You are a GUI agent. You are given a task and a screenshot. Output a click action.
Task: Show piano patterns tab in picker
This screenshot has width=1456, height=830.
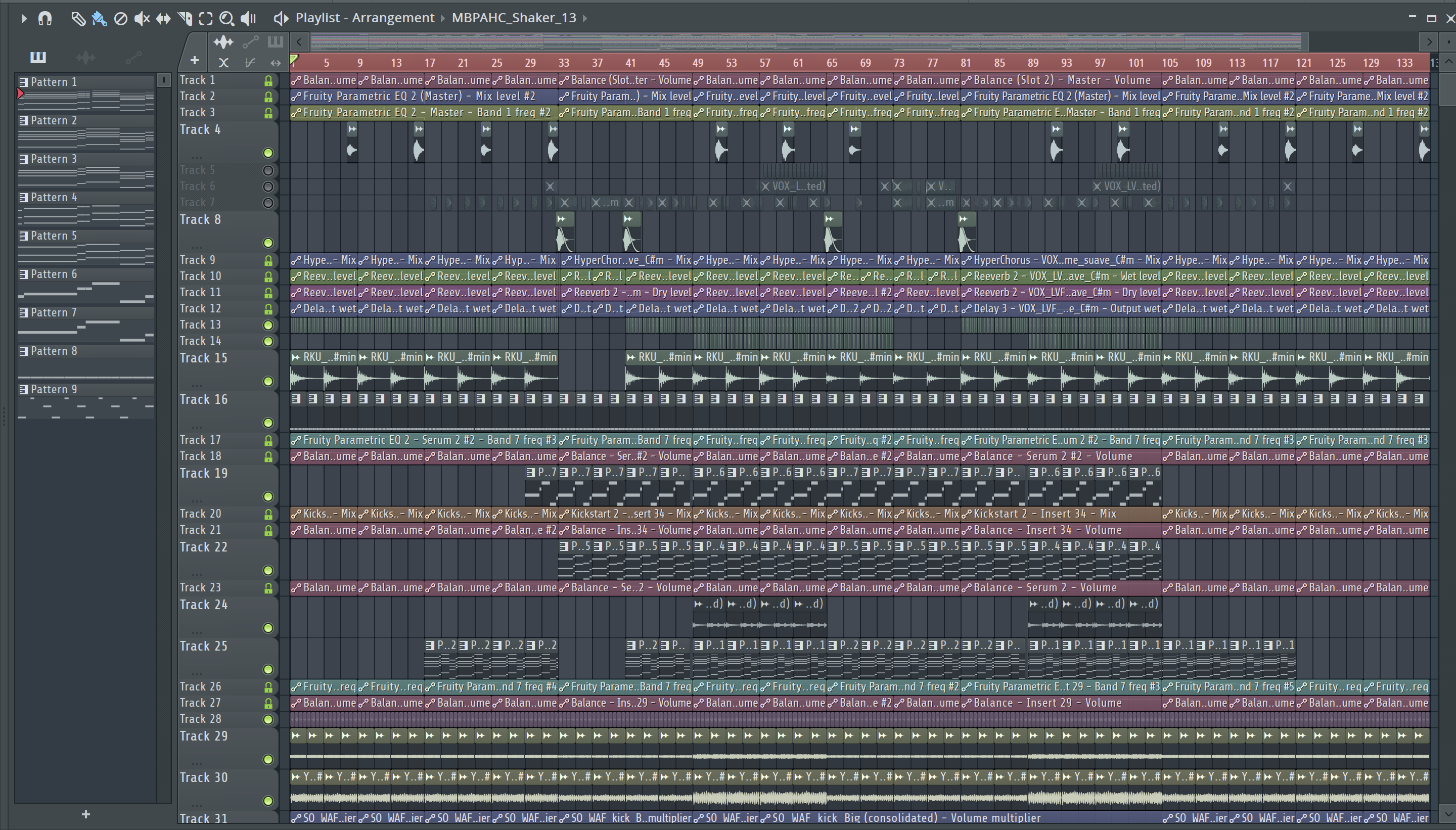(37, 57)
